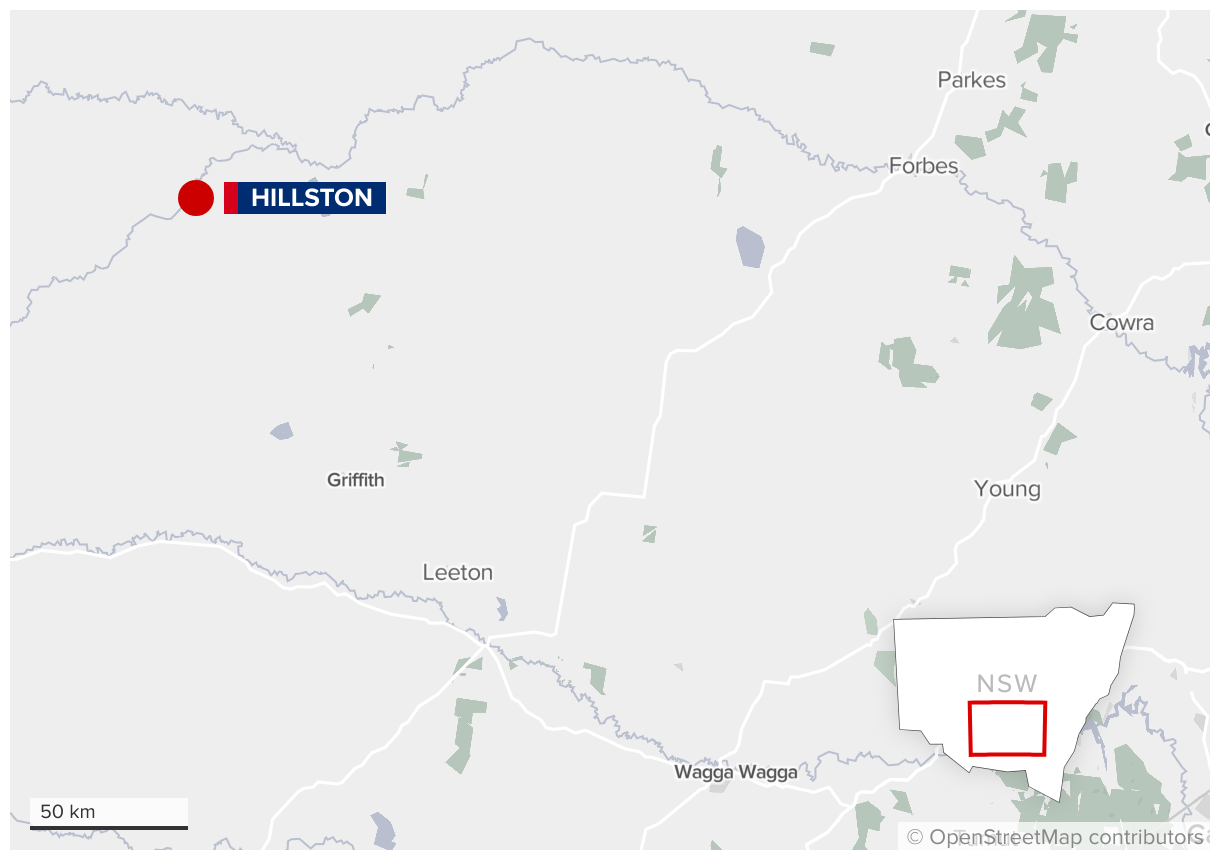The image size is (1220, 860).
Task: Click the road junction southeast of Leeton
Action: (x=487, y=642)
